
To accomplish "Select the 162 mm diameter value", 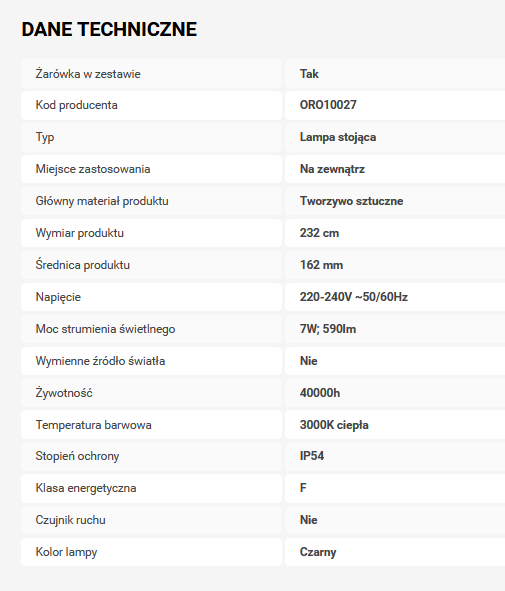I will 321,265.
